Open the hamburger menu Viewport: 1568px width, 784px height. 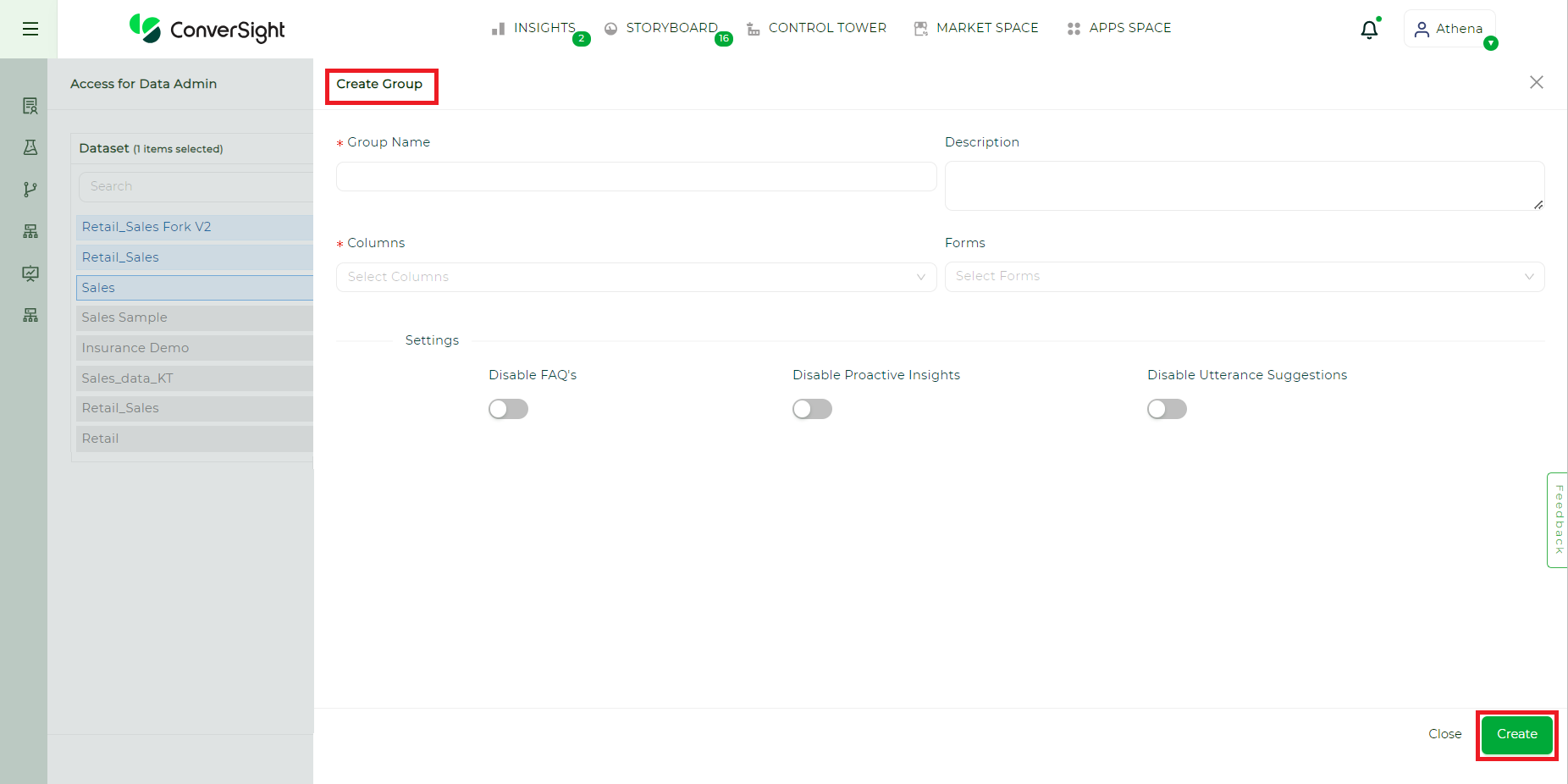tap(30, 29)
